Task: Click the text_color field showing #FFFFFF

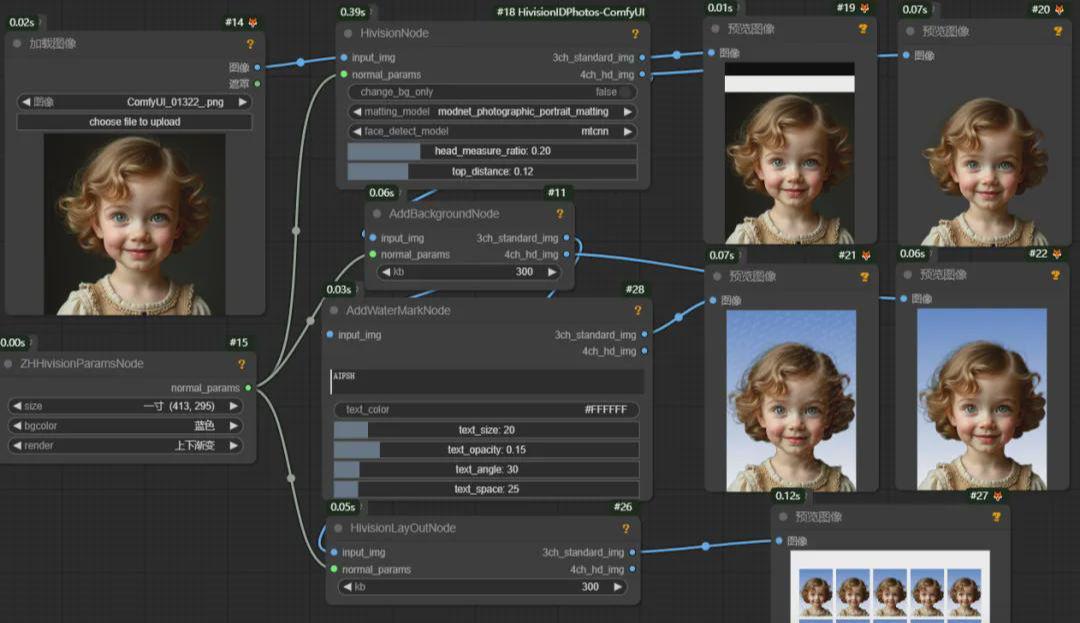Action: 486,410
